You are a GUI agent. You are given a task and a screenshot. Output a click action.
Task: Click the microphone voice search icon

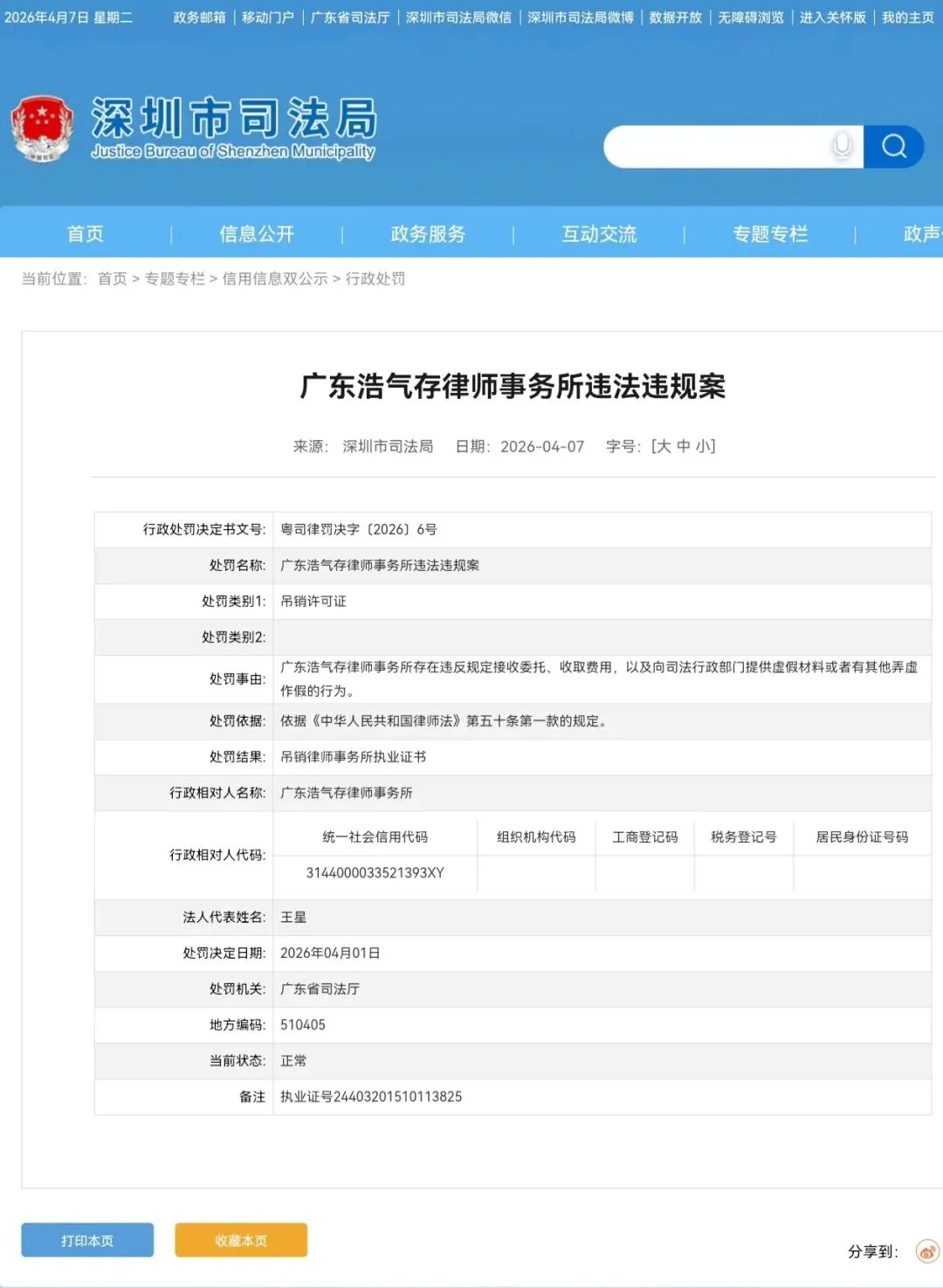tap(843, 146)
